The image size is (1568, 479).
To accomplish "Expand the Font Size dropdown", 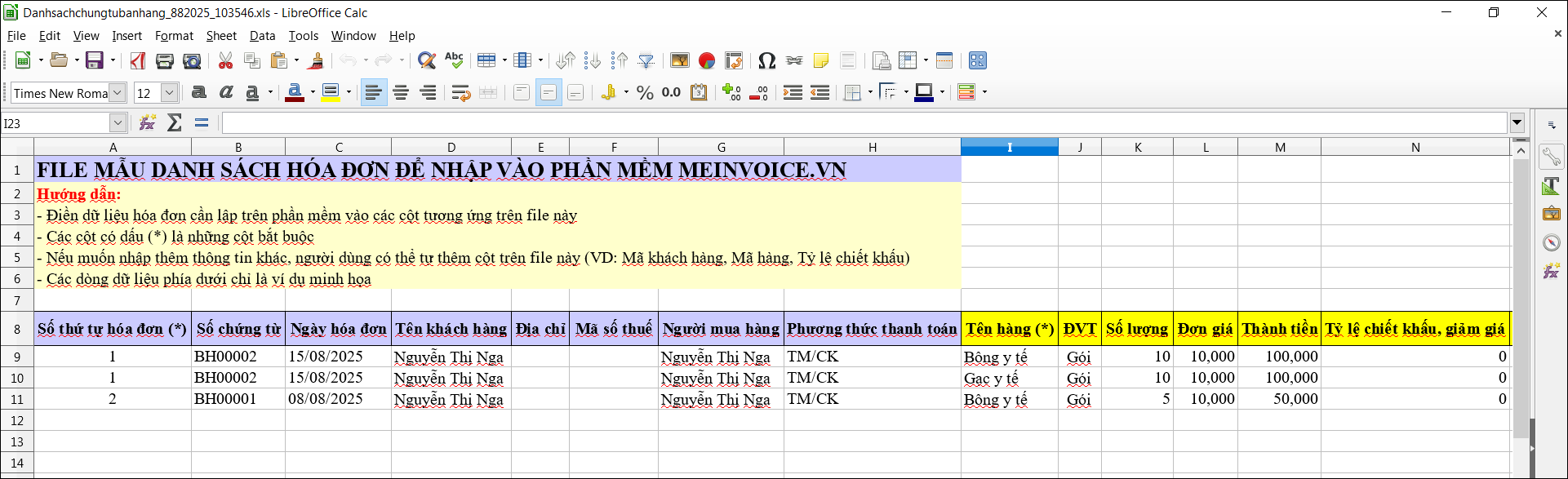I will (169, 93).
